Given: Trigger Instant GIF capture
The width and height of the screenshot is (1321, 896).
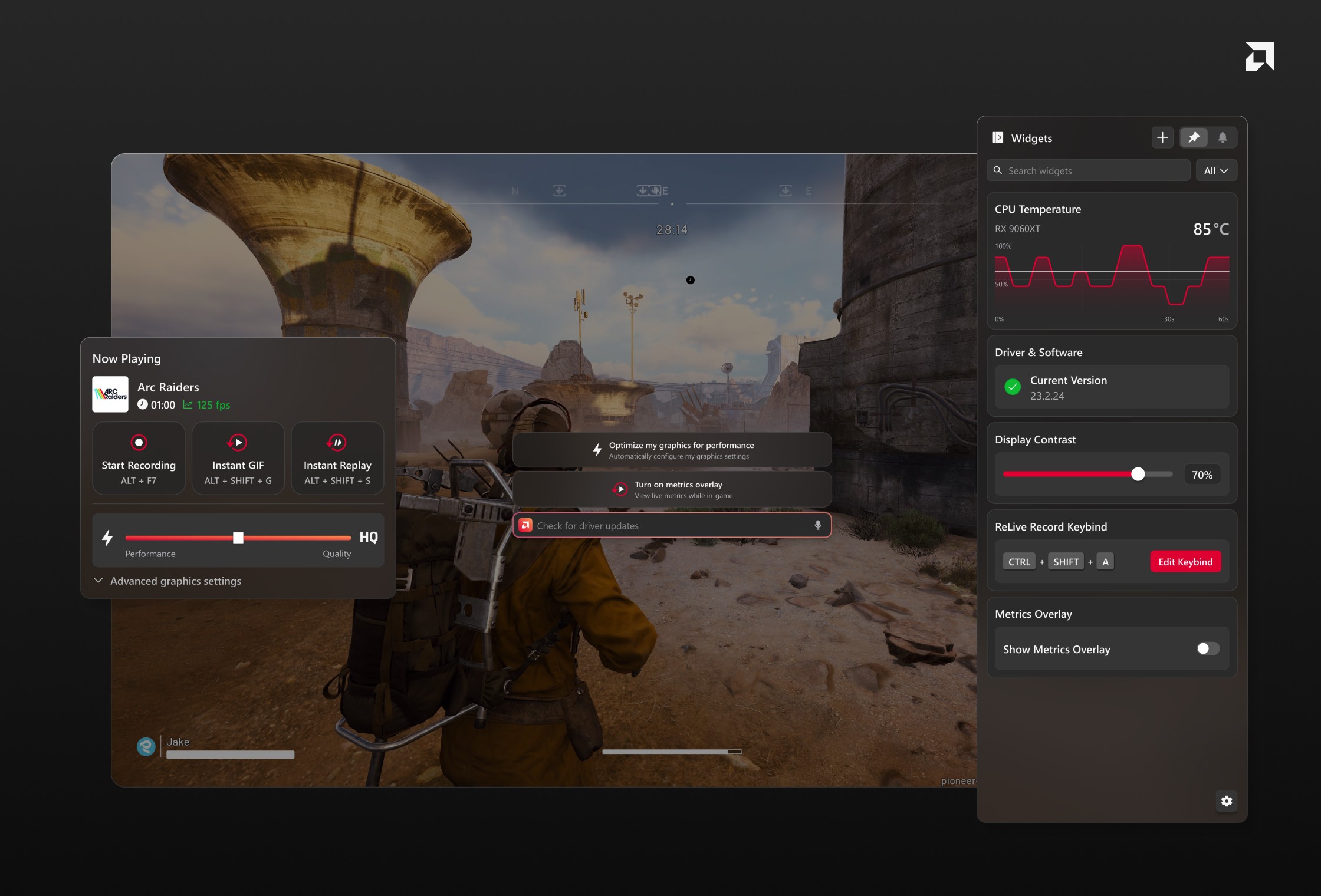Looking at the screenshot, I should pos(238,458).
